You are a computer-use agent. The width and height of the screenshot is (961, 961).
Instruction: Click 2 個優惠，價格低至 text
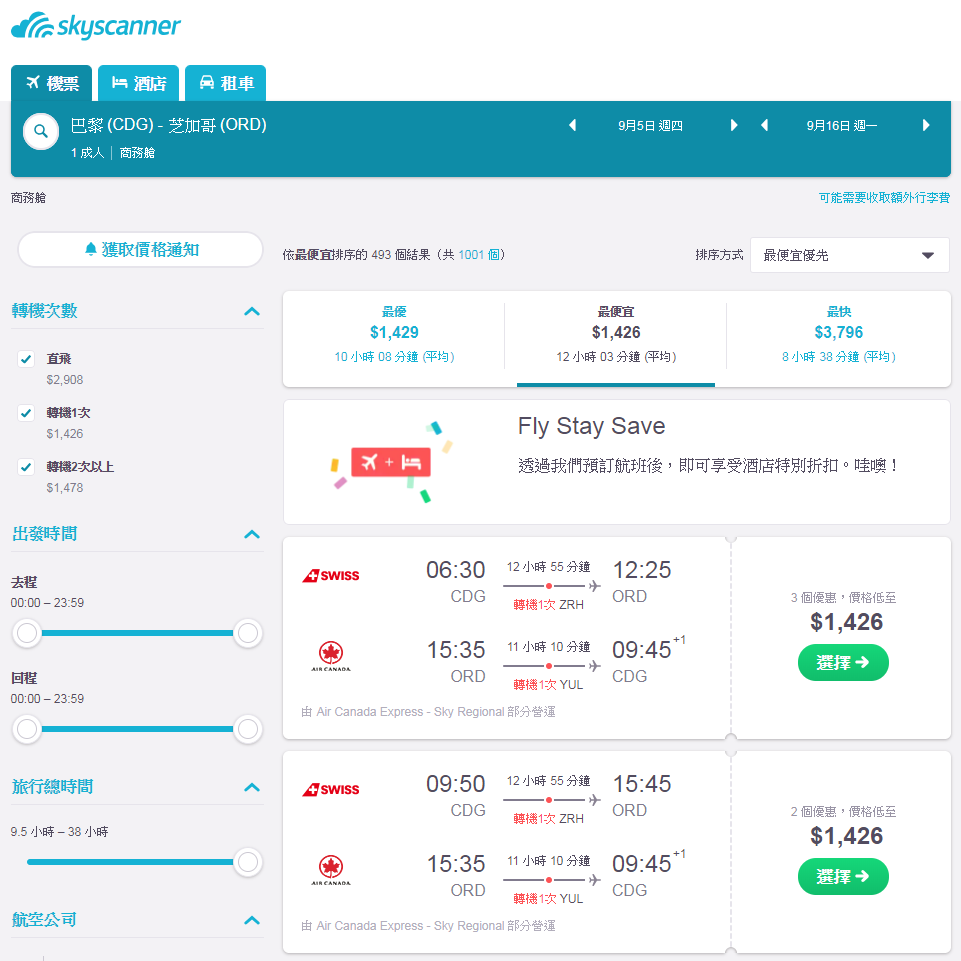point(843,811)
